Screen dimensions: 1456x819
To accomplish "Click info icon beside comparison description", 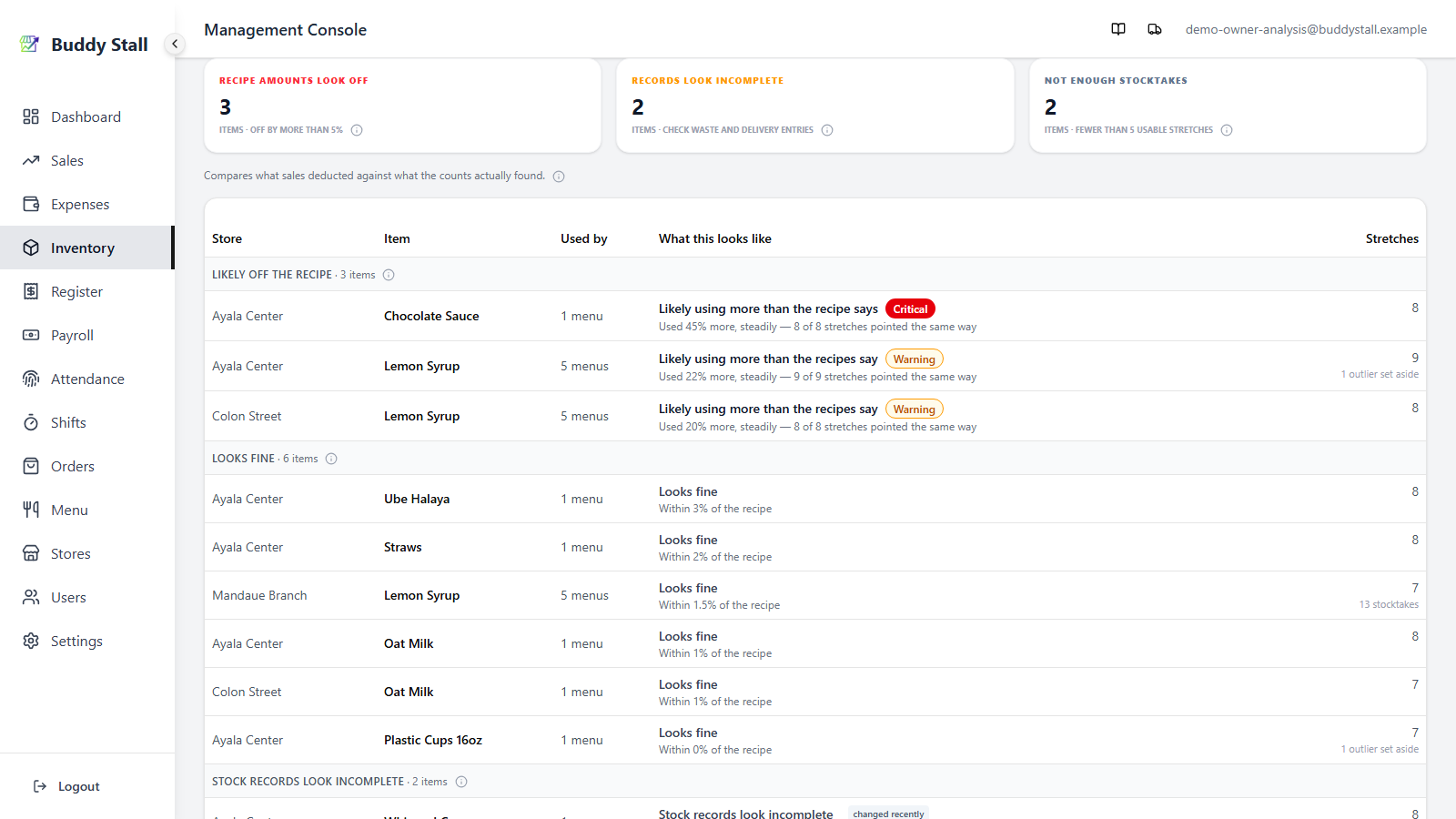I will coord(559,177).
